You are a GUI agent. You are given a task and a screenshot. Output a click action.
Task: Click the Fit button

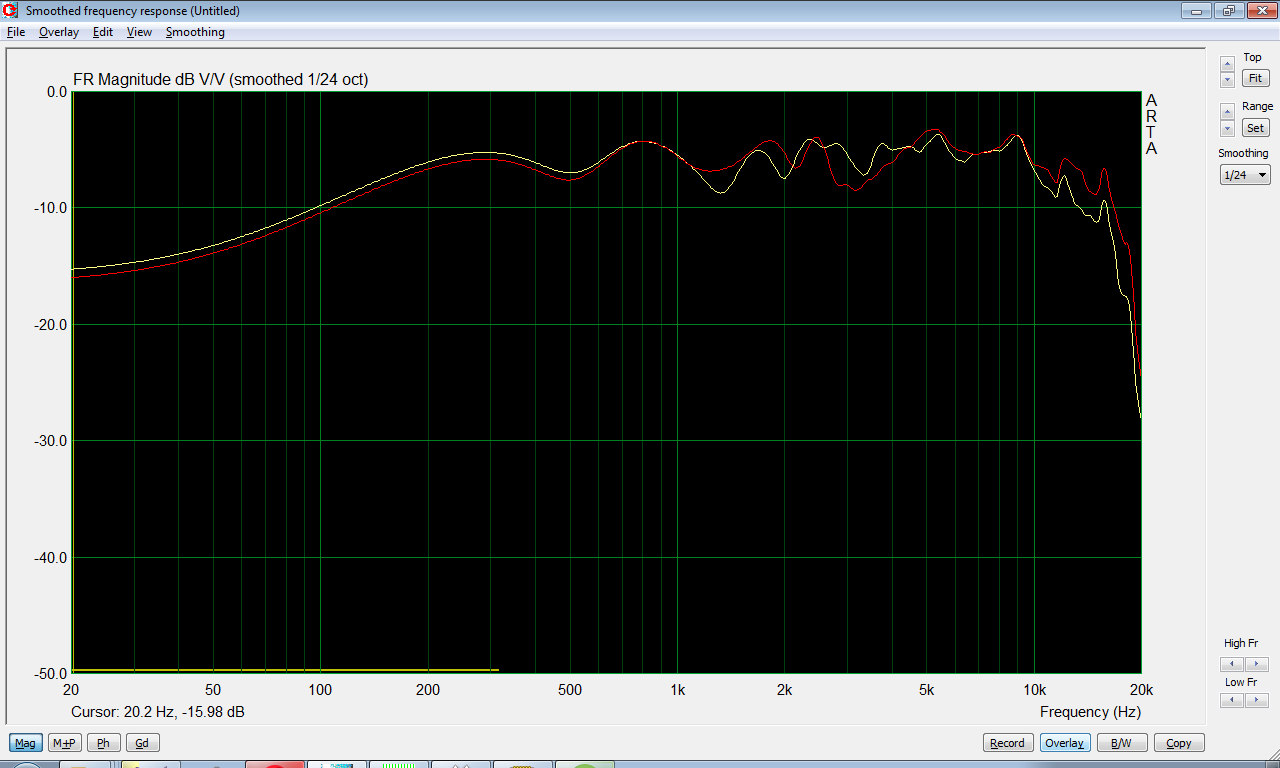click(x=1255, y=78)
